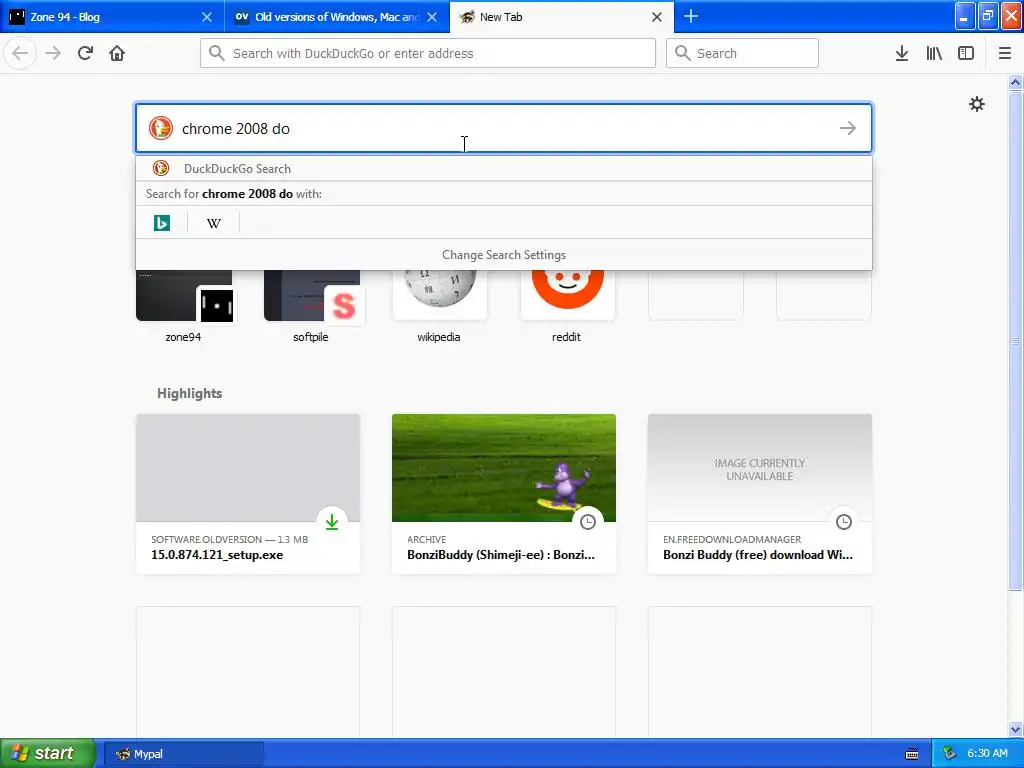Viewport: 1024px width, 768px height.
Task: Click the 6:30 AM system clock
Action: point(987,753)
